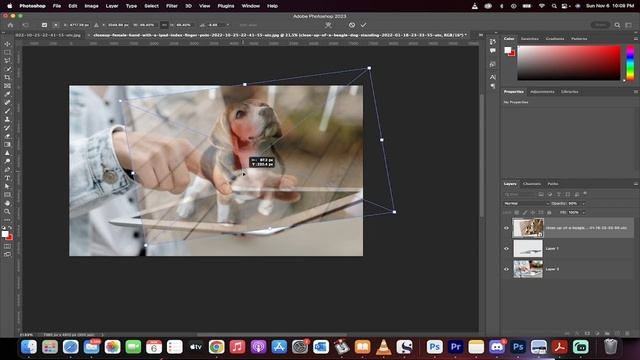Open the layer filter Kind dropdown
640x360 pixels.
[x=520, y=194]
